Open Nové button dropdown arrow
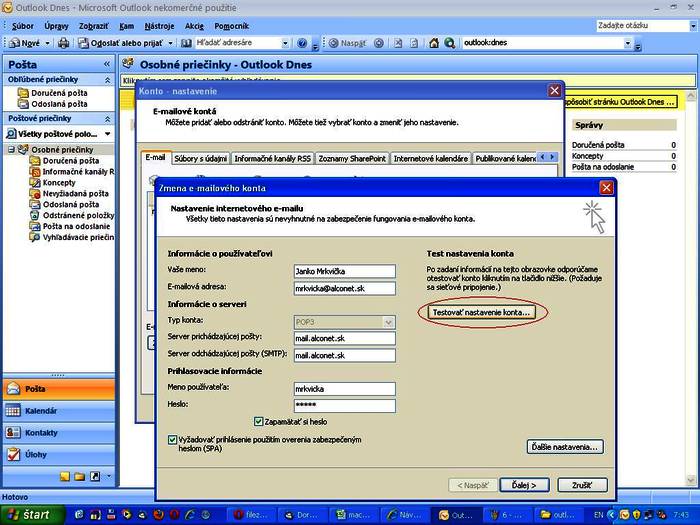Viewport: 700px width, 525px height. [x=47, y=43]
